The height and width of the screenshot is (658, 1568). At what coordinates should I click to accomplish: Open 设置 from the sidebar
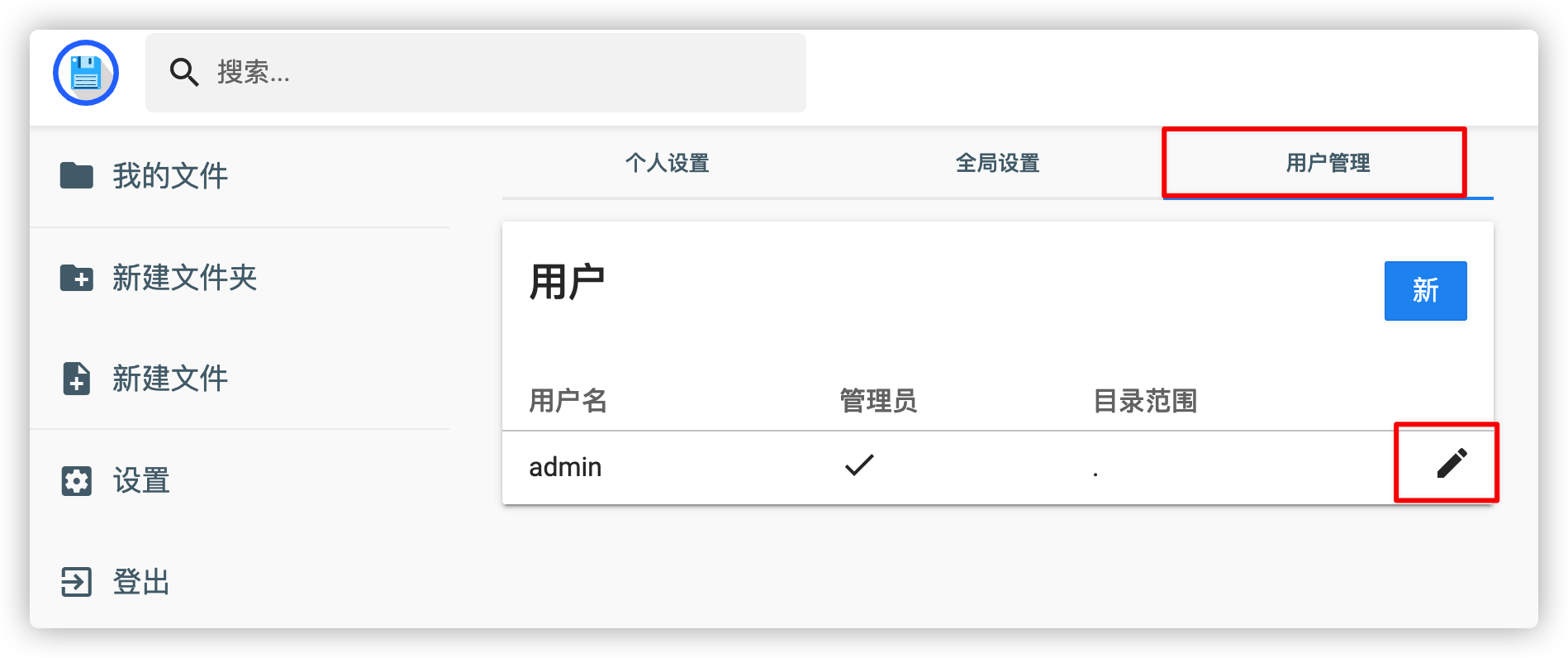click(x=141, y=480)
